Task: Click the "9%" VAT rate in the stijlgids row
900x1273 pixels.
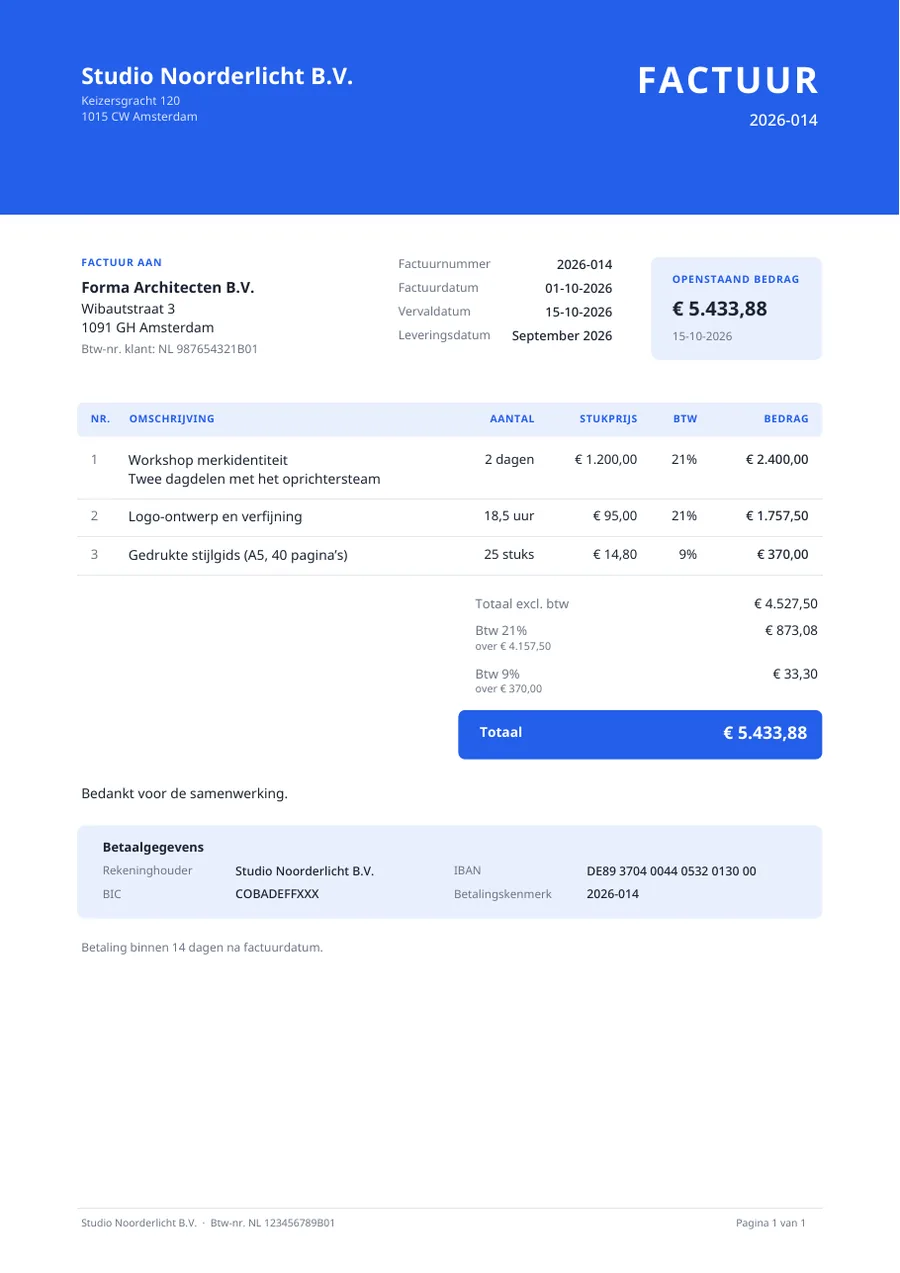Action: click(688, 555)
